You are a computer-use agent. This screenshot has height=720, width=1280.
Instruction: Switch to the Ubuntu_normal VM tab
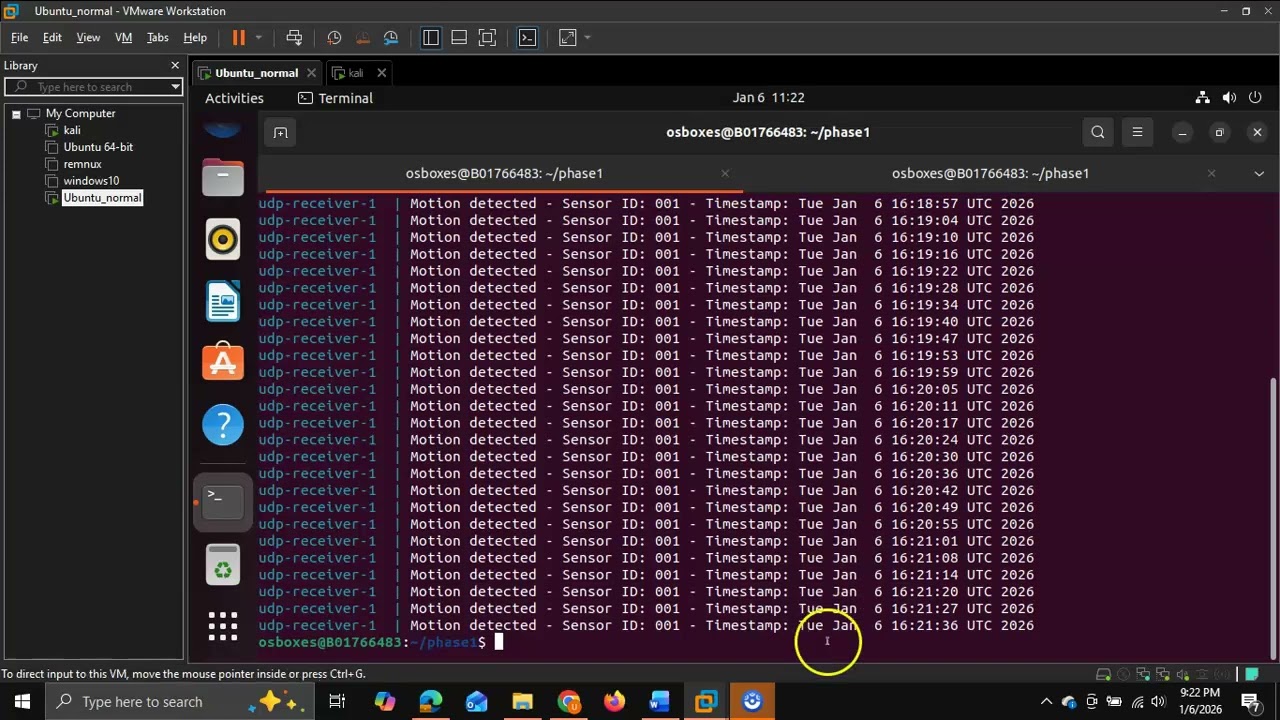256,73
